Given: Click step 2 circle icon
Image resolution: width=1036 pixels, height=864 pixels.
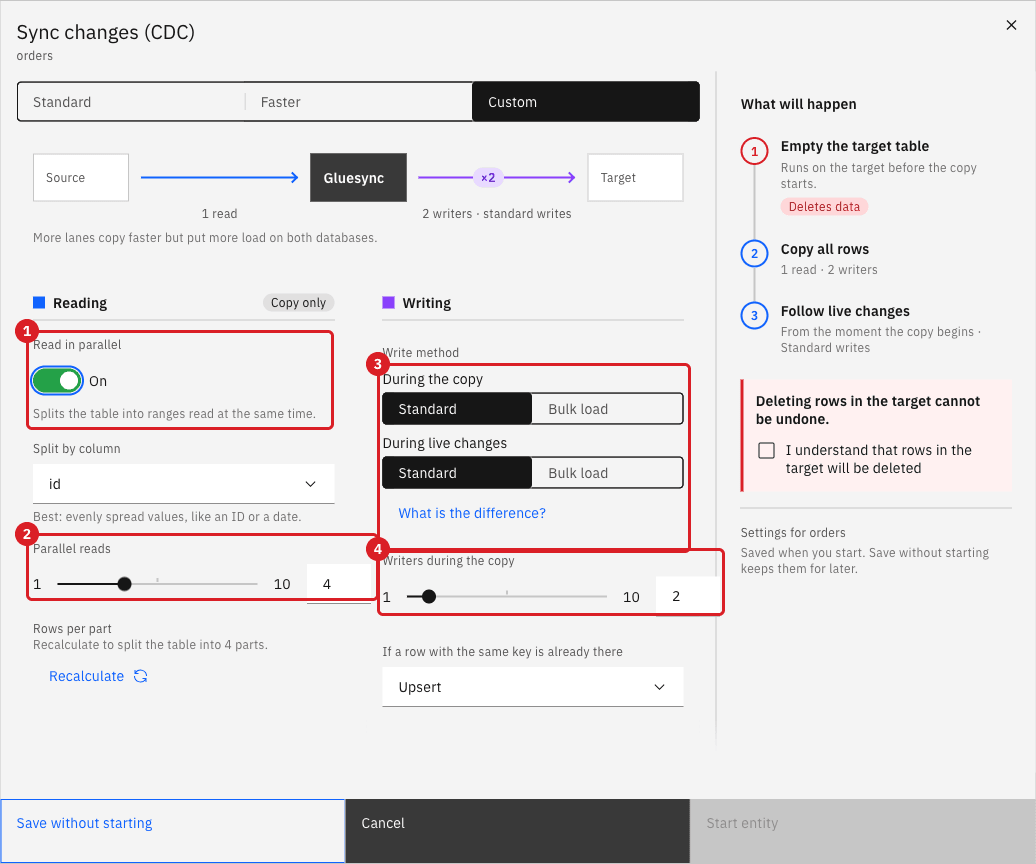Looking at the screenshot, I should [754, 254].
